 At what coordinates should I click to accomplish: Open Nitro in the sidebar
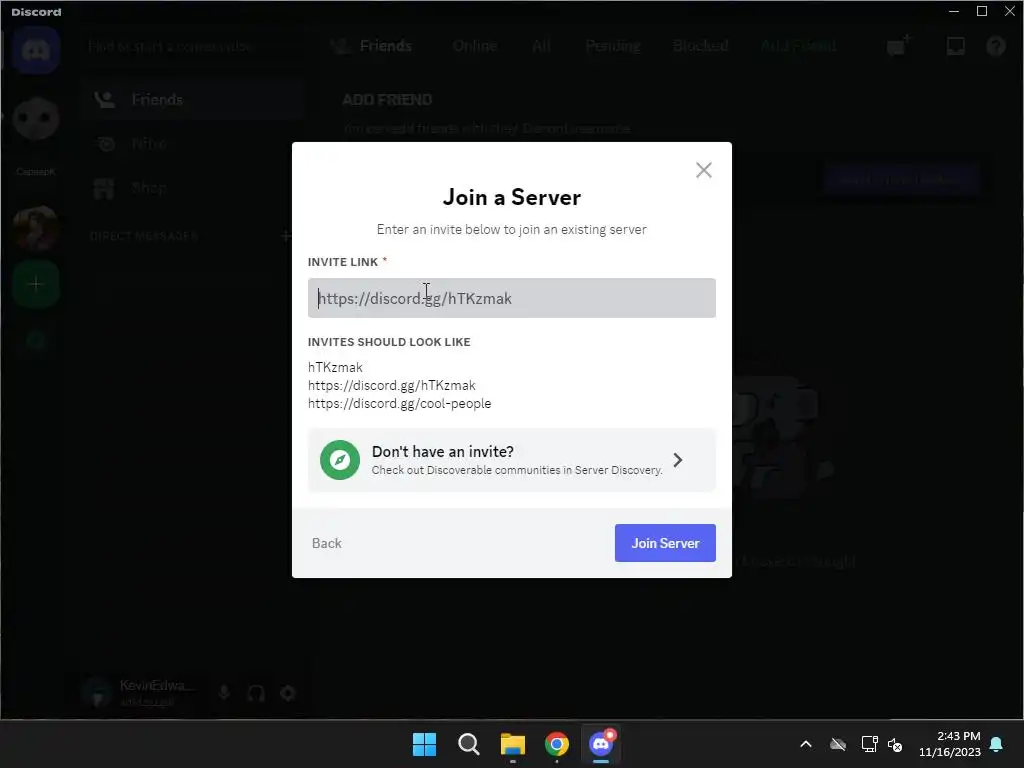[x=193, y=144]
